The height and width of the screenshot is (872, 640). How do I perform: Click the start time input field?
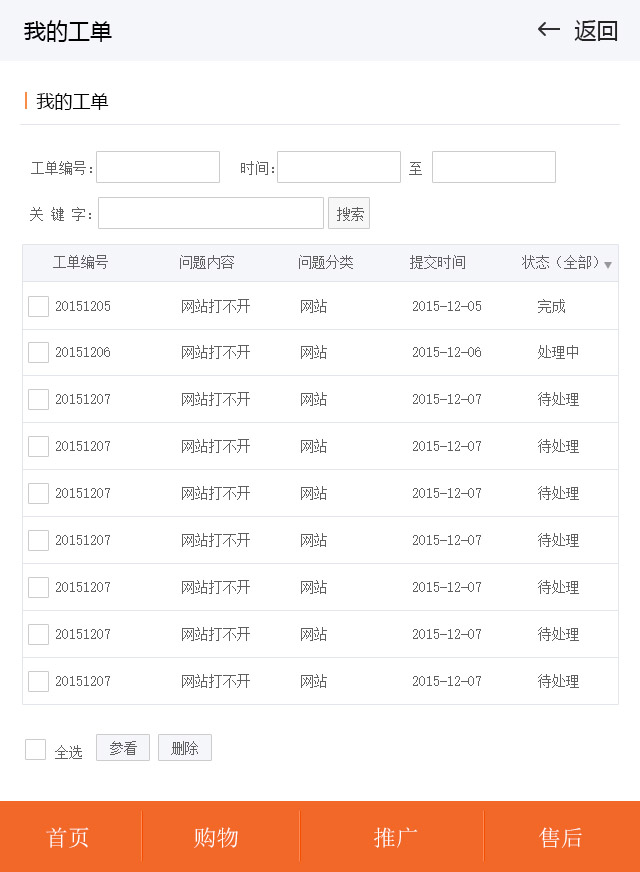(x=338, y=167)
